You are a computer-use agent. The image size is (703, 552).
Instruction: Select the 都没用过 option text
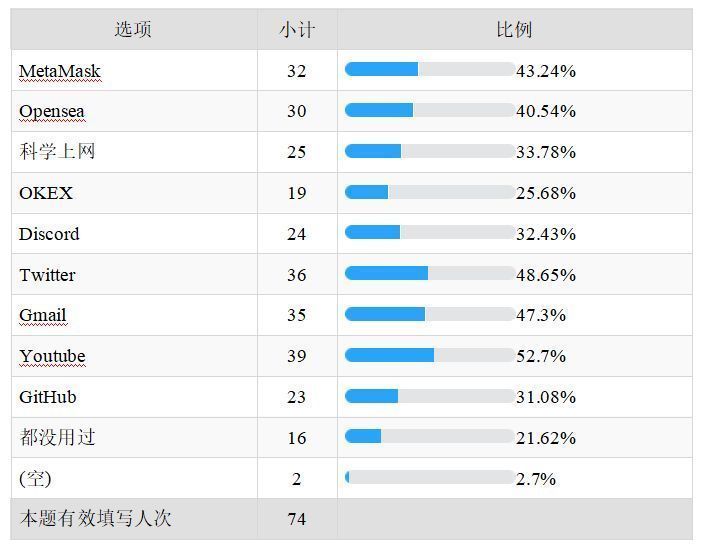(x=57, y=438)
